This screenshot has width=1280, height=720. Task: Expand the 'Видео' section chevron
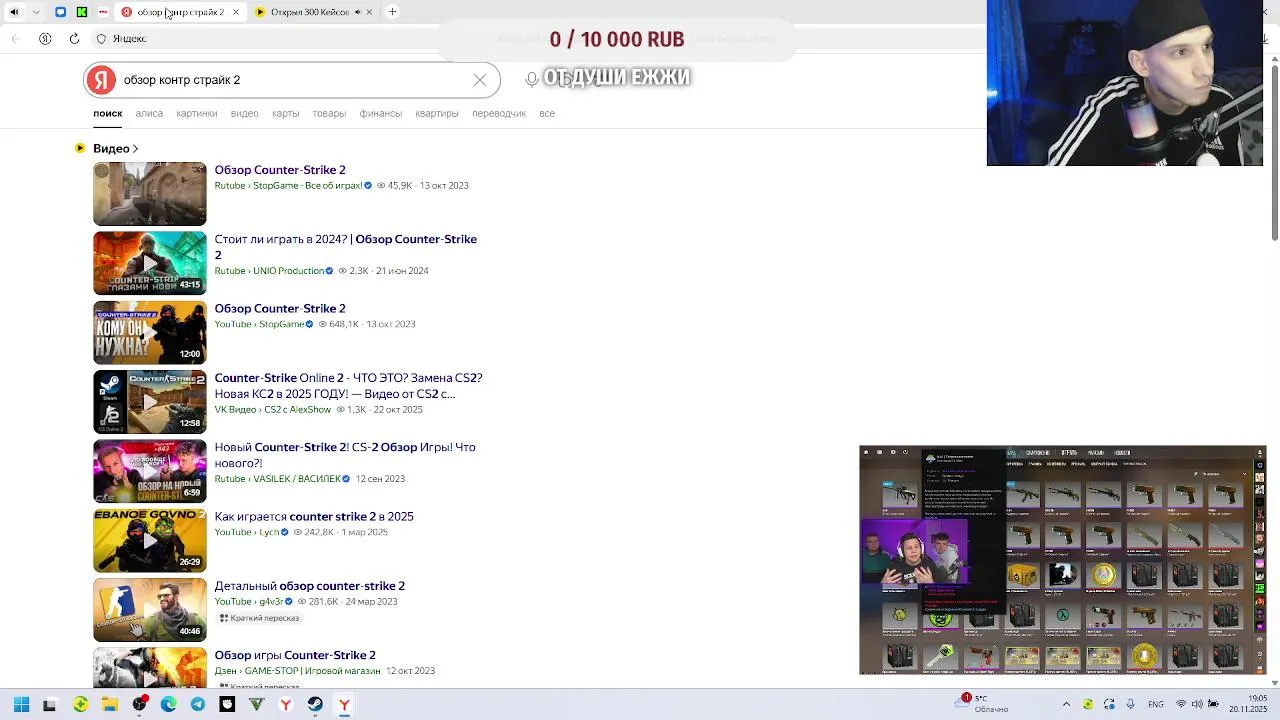point(135,149)
